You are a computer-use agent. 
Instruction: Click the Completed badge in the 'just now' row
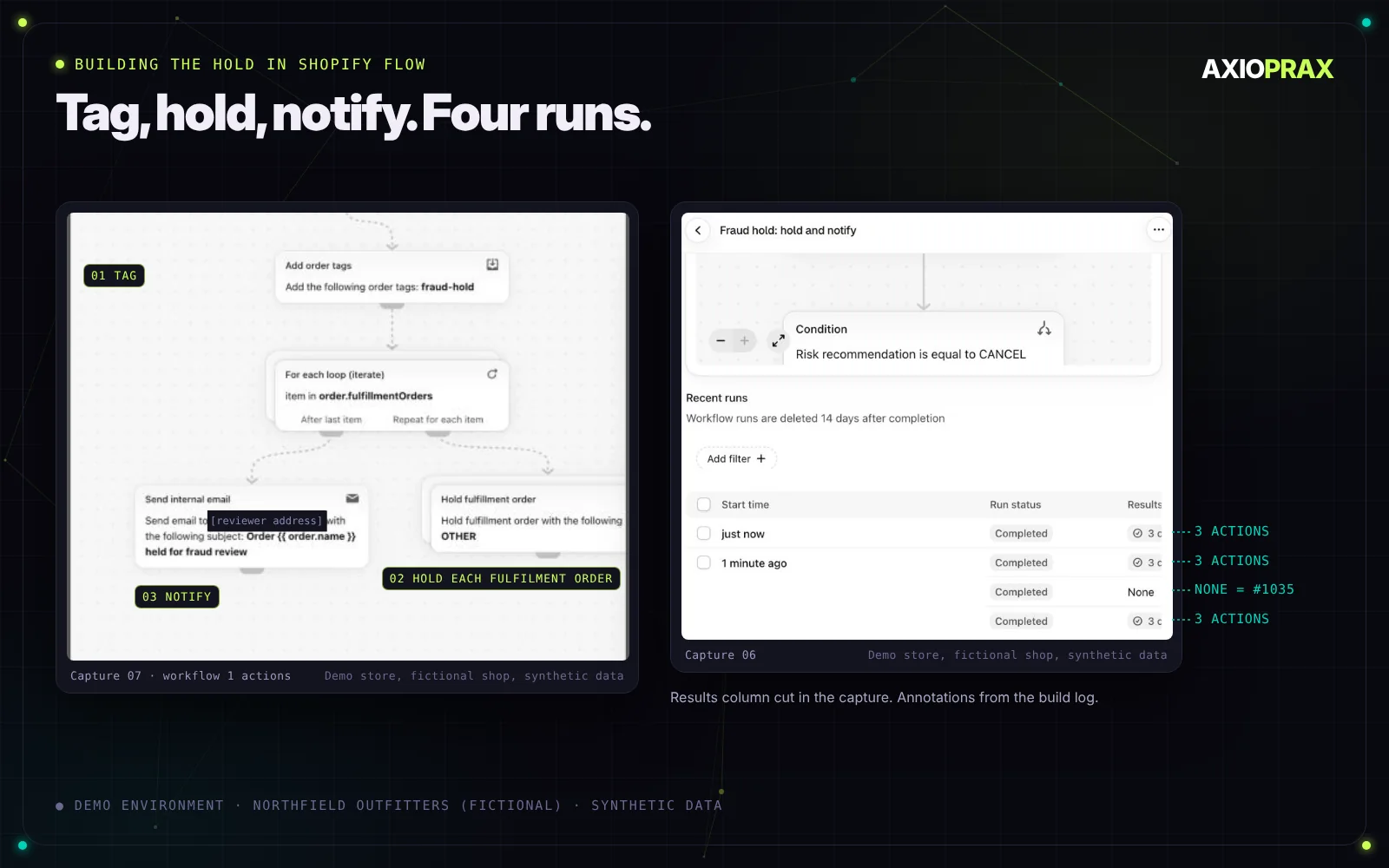point(1021,534)
